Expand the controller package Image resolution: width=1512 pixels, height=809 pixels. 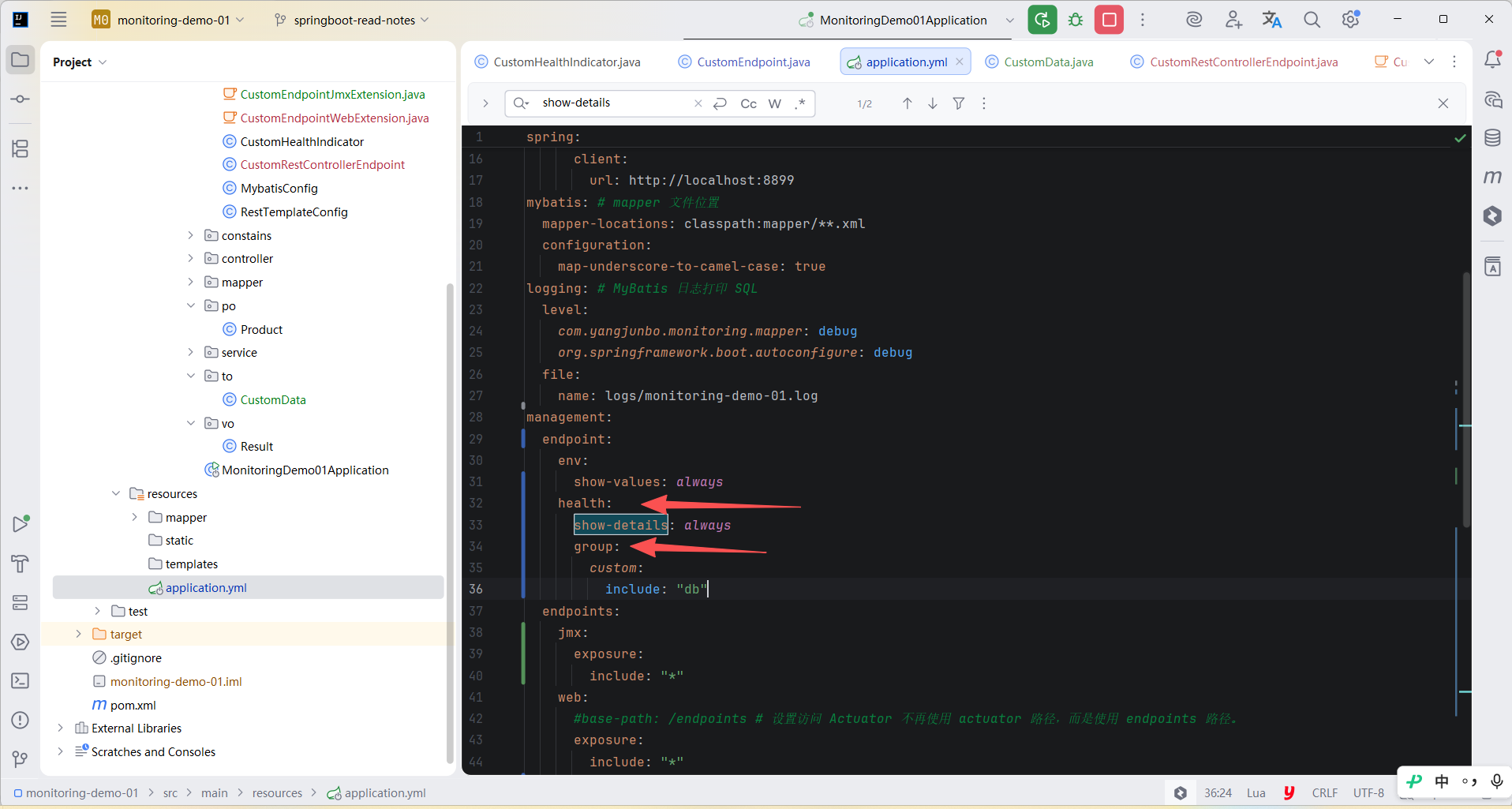tap(190, 258)
